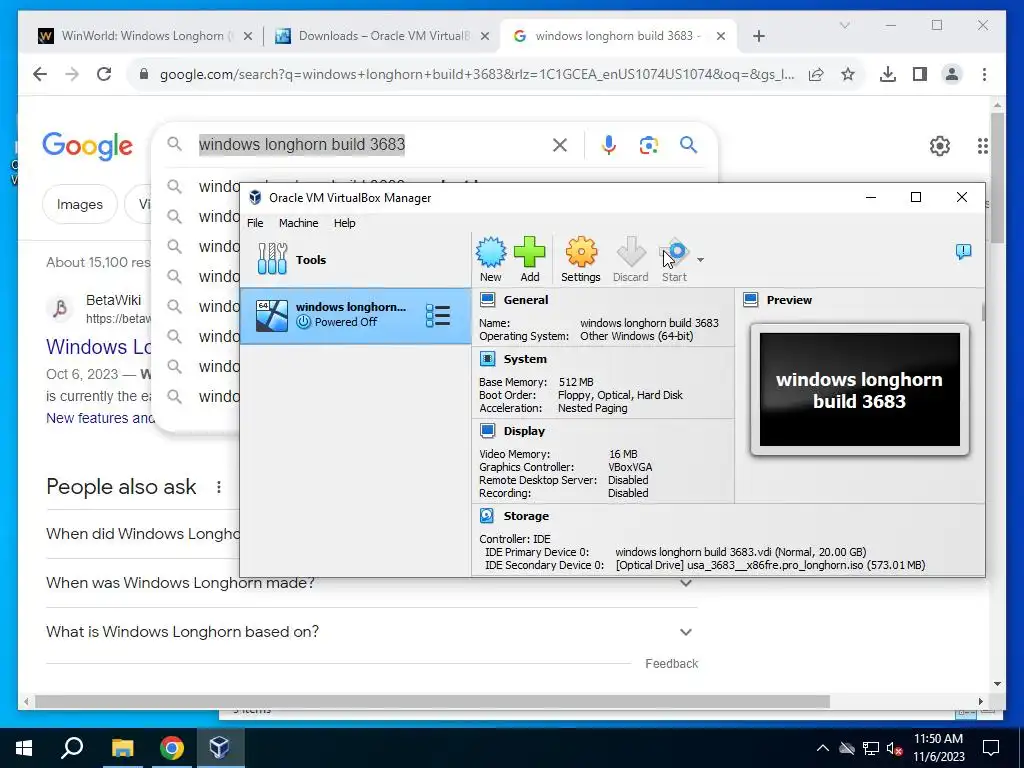The width and height of the screenshot is (1024, 768).
Task: Select the windows longhorn VM entry
Action: 356,315
